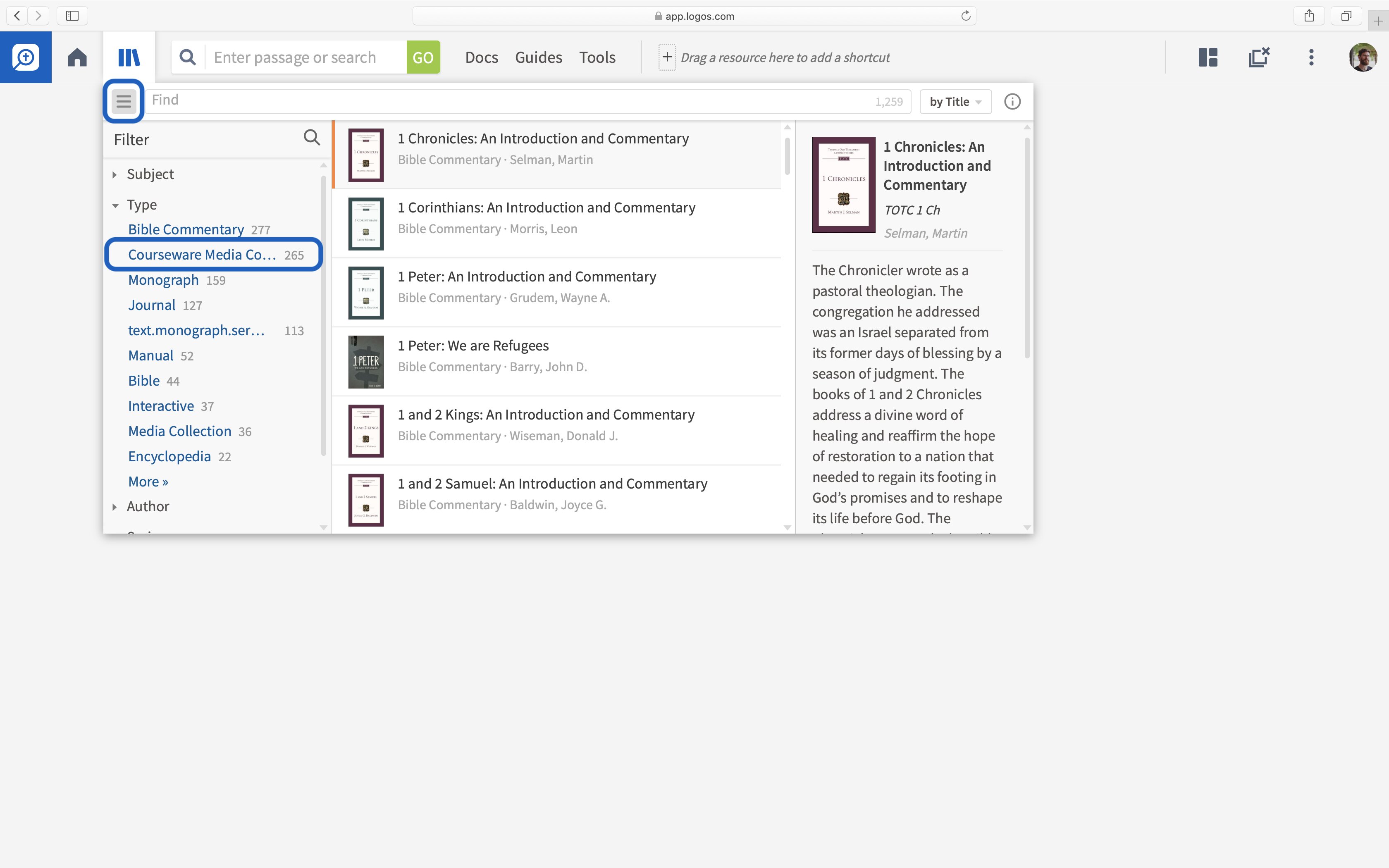Image resolution: width=1389 pixels, height=868 pixels.
Task: Open the Home dashboard icon
Action: pos(77,57)
